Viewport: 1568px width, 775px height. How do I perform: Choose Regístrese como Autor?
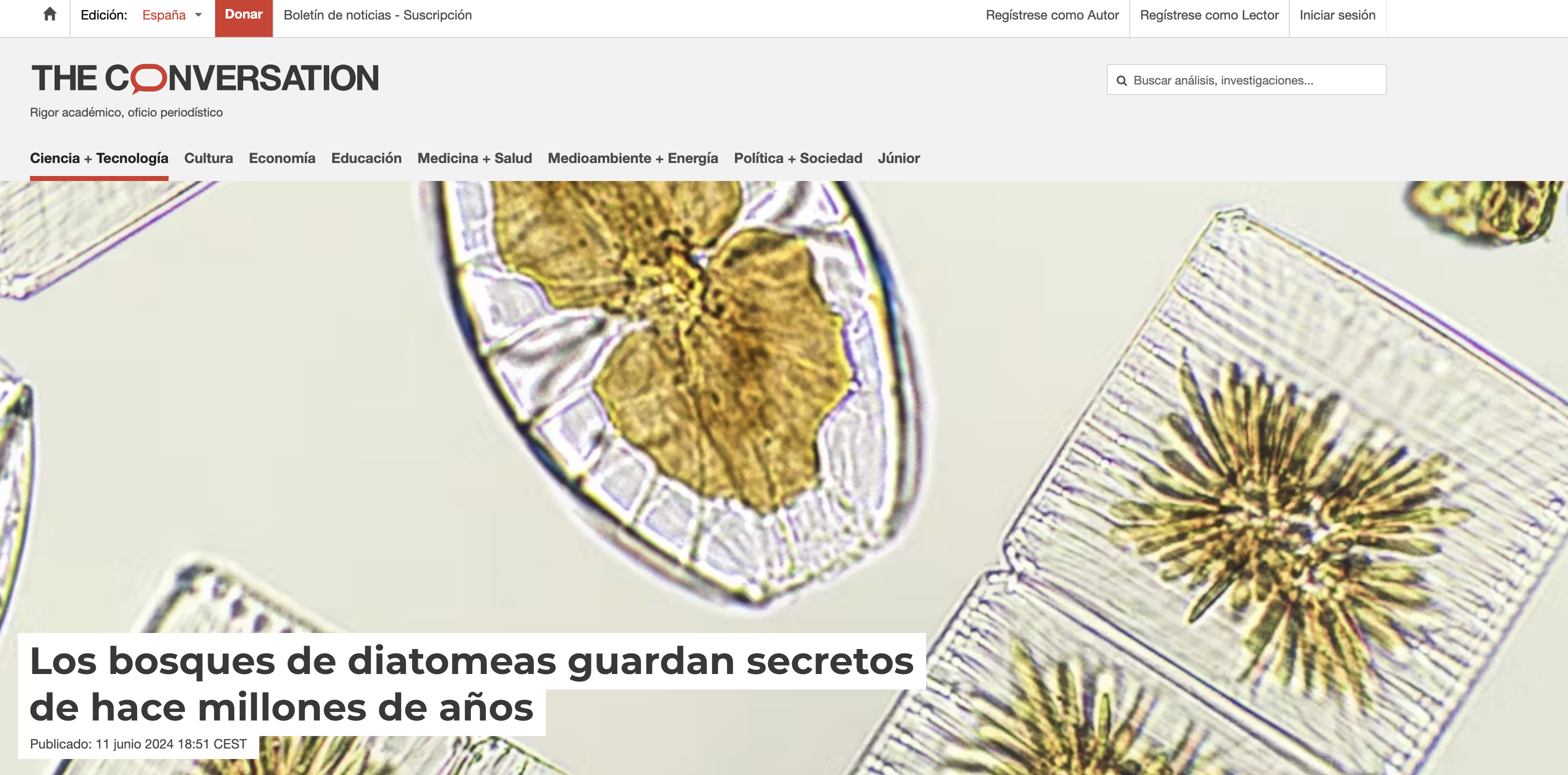click(x=1052, y=15)
